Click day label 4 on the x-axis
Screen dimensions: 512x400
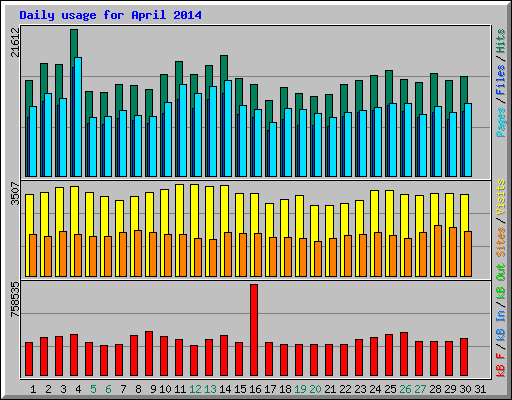[78, 389]
